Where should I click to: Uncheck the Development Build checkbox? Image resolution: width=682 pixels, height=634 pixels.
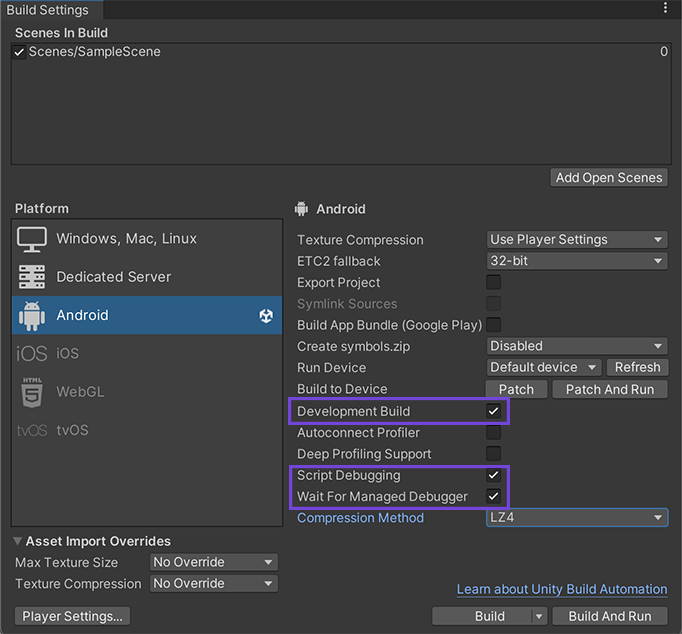[x=493, y=411]
